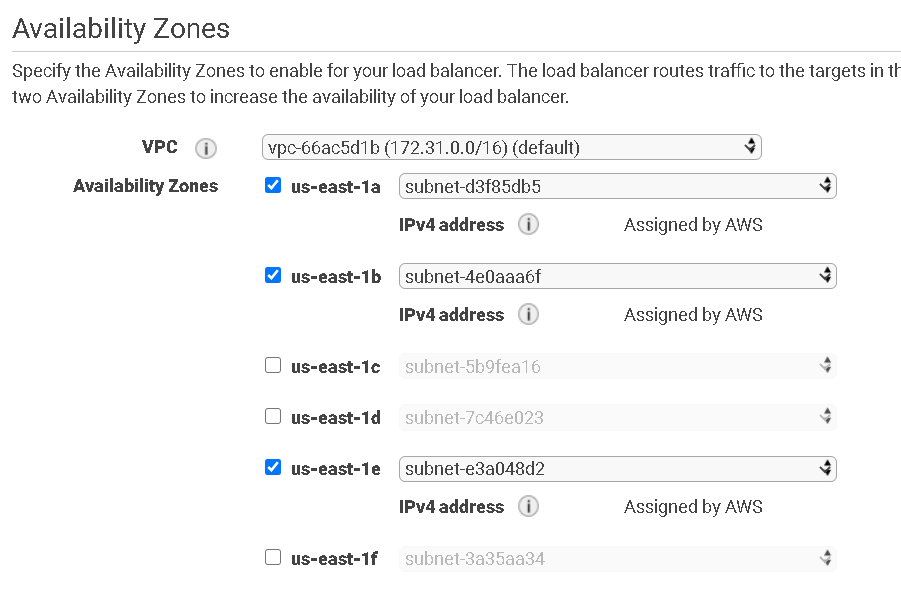Click the disabled subnet-5b9fea16 dropdown

(x=617, y=365)
